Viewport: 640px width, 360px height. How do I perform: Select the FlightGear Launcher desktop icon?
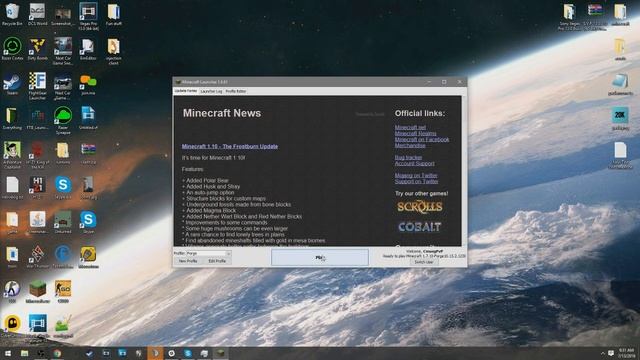point(38,86)
